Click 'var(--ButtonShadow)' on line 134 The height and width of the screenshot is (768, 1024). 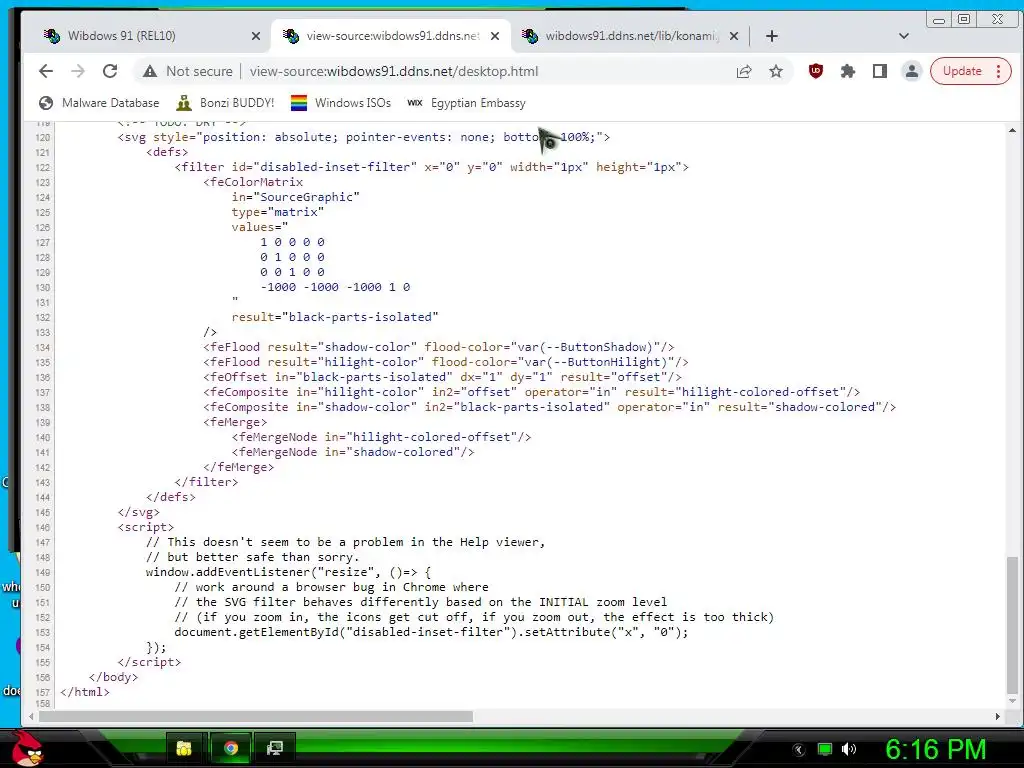[x=584, y=347]
